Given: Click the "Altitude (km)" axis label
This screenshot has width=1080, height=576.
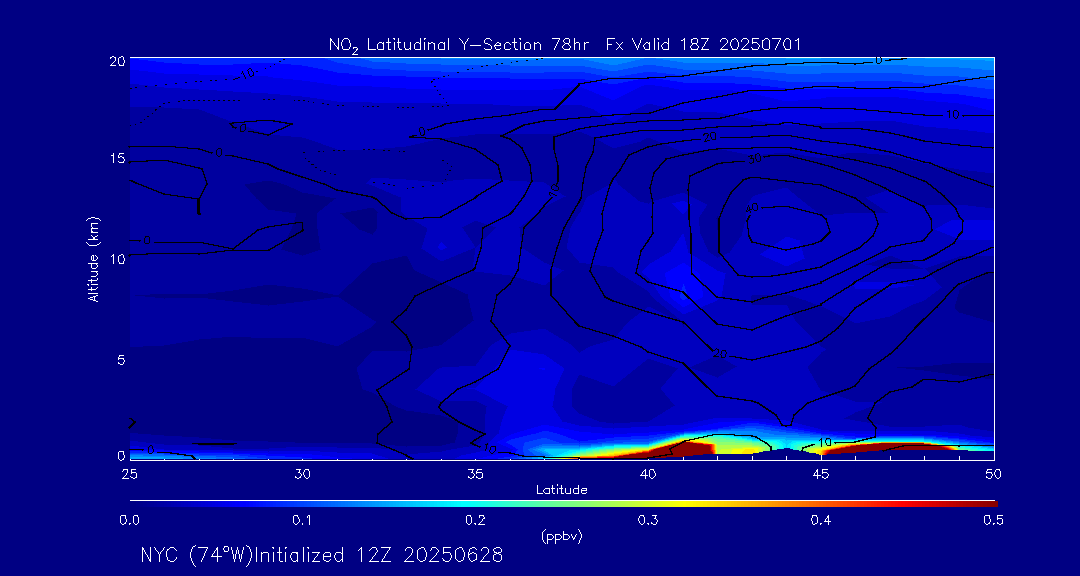Looking at the screenshot, I should [92, 258].
